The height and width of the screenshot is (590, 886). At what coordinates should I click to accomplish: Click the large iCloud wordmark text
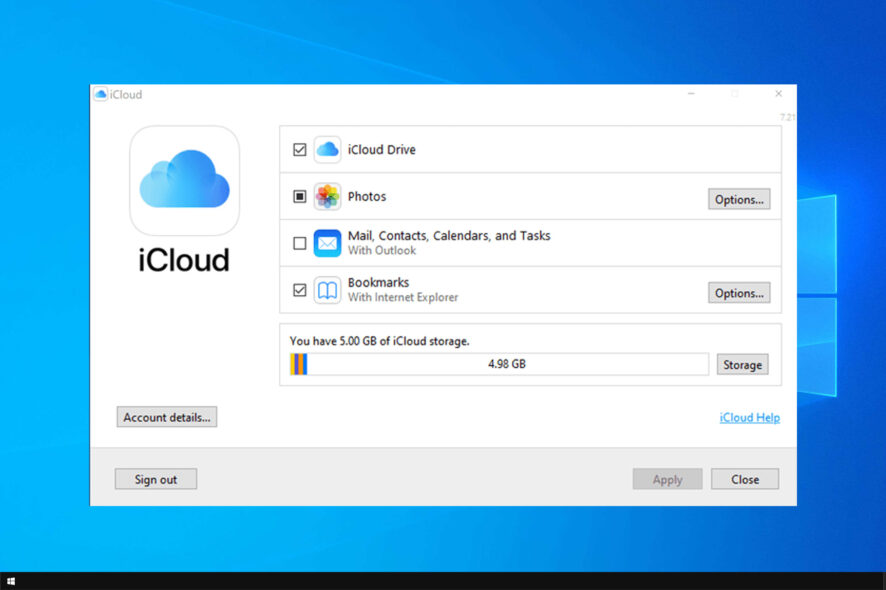tap(184, 260)
